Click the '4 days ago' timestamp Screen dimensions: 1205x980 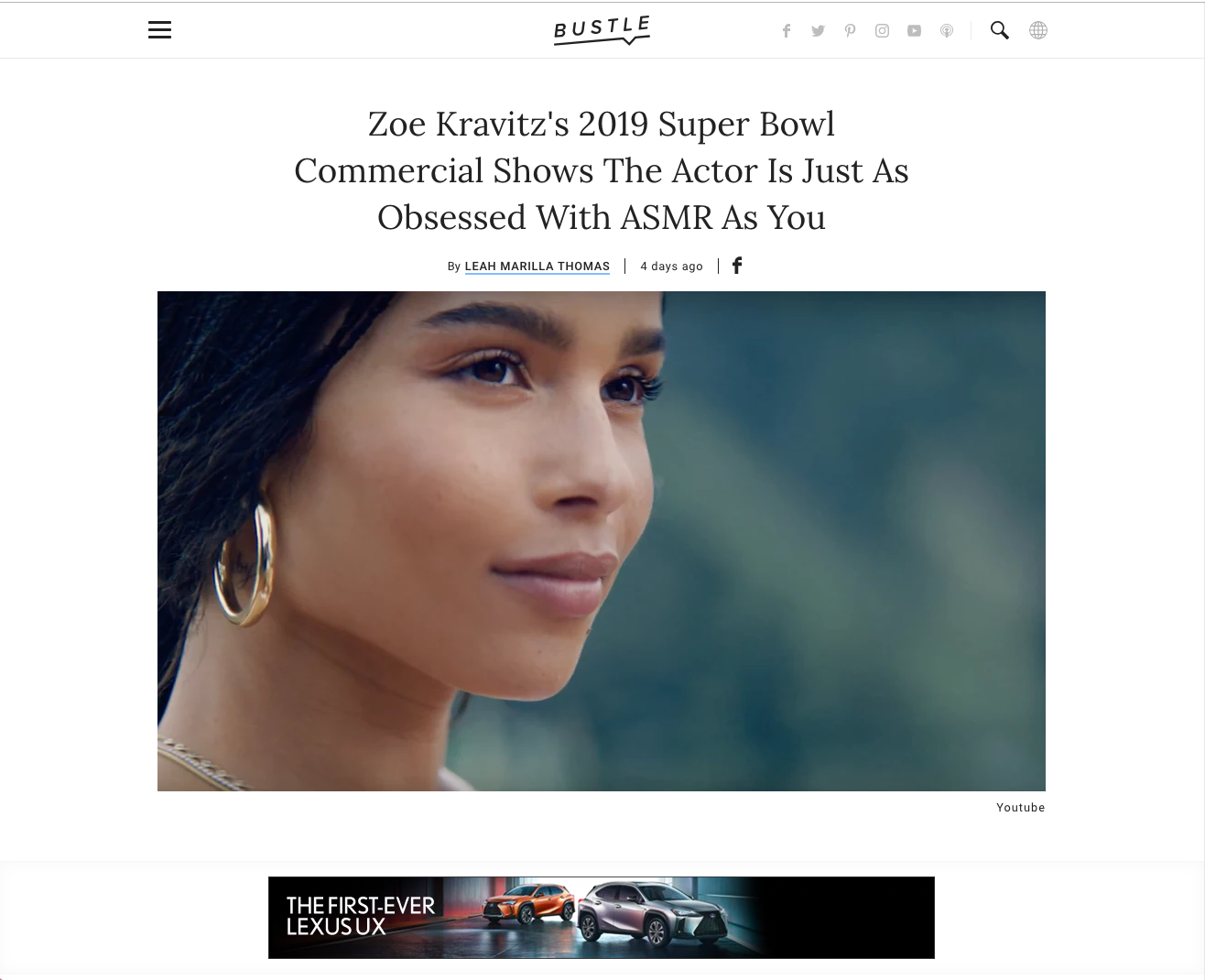point(671,267)
